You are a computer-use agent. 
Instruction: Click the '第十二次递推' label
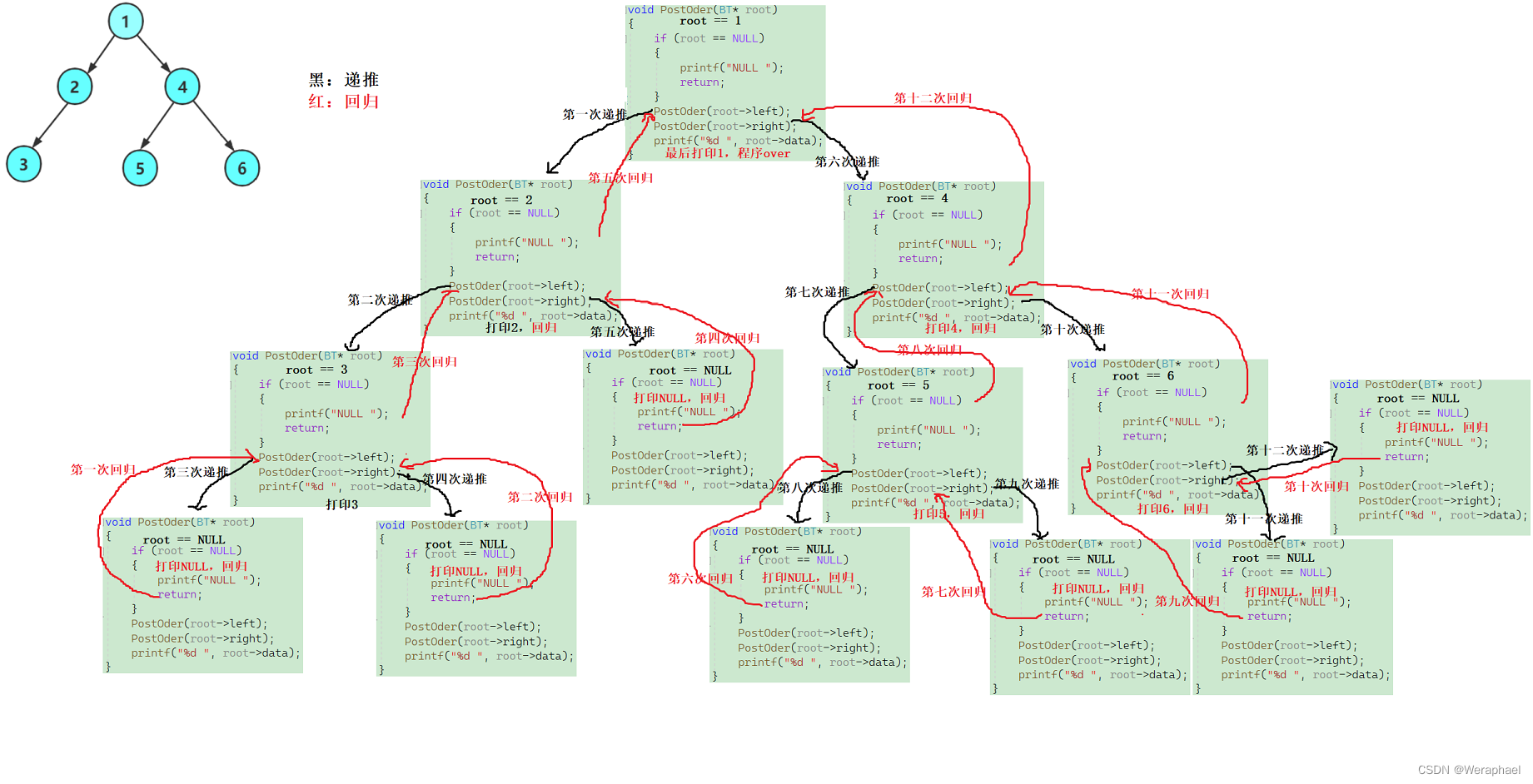[x=1285, y=450]
